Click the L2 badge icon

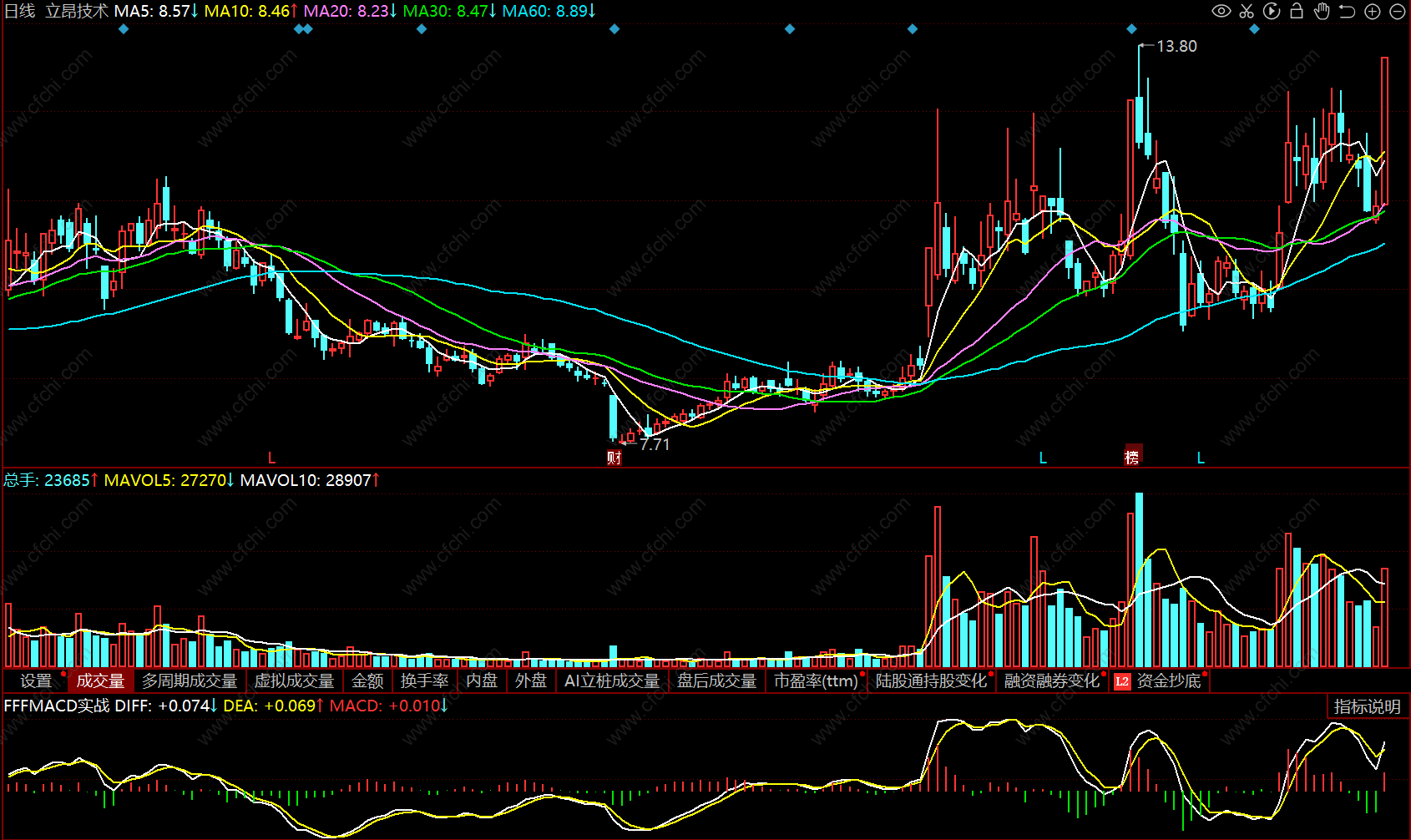pyautogui.click(x=1122, y=682)
